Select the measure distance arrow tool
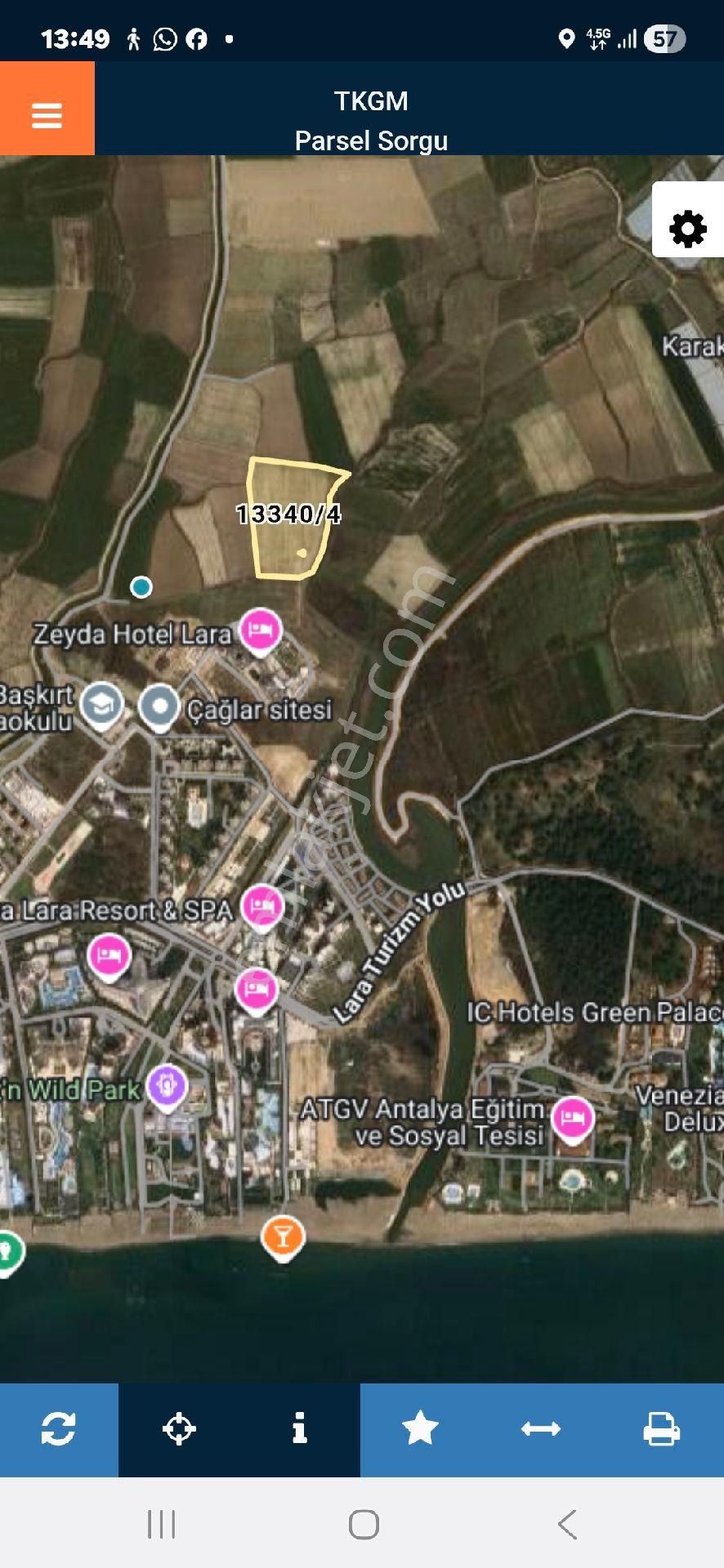 point(541,1429)
